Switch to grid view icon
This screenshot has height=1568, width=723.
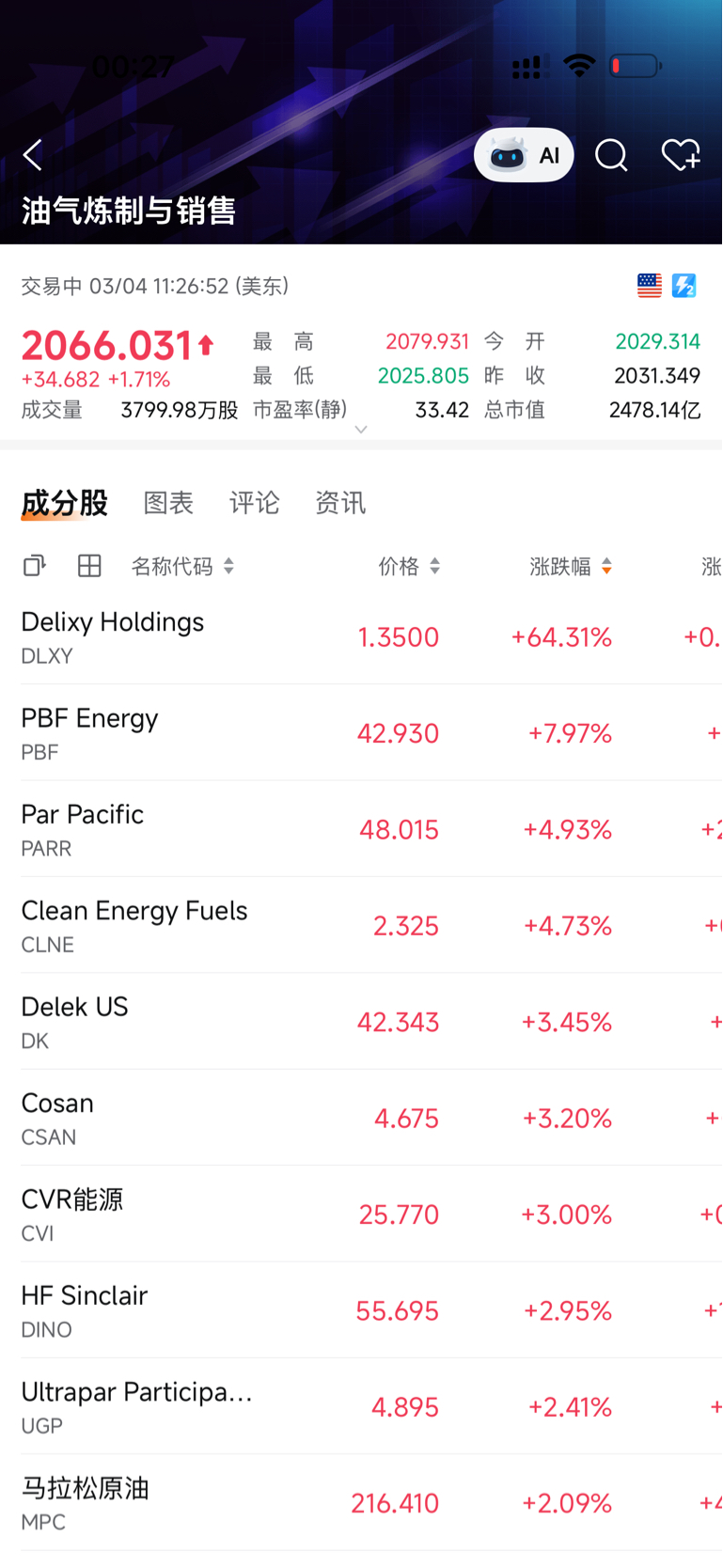click(x=89, y=566)
